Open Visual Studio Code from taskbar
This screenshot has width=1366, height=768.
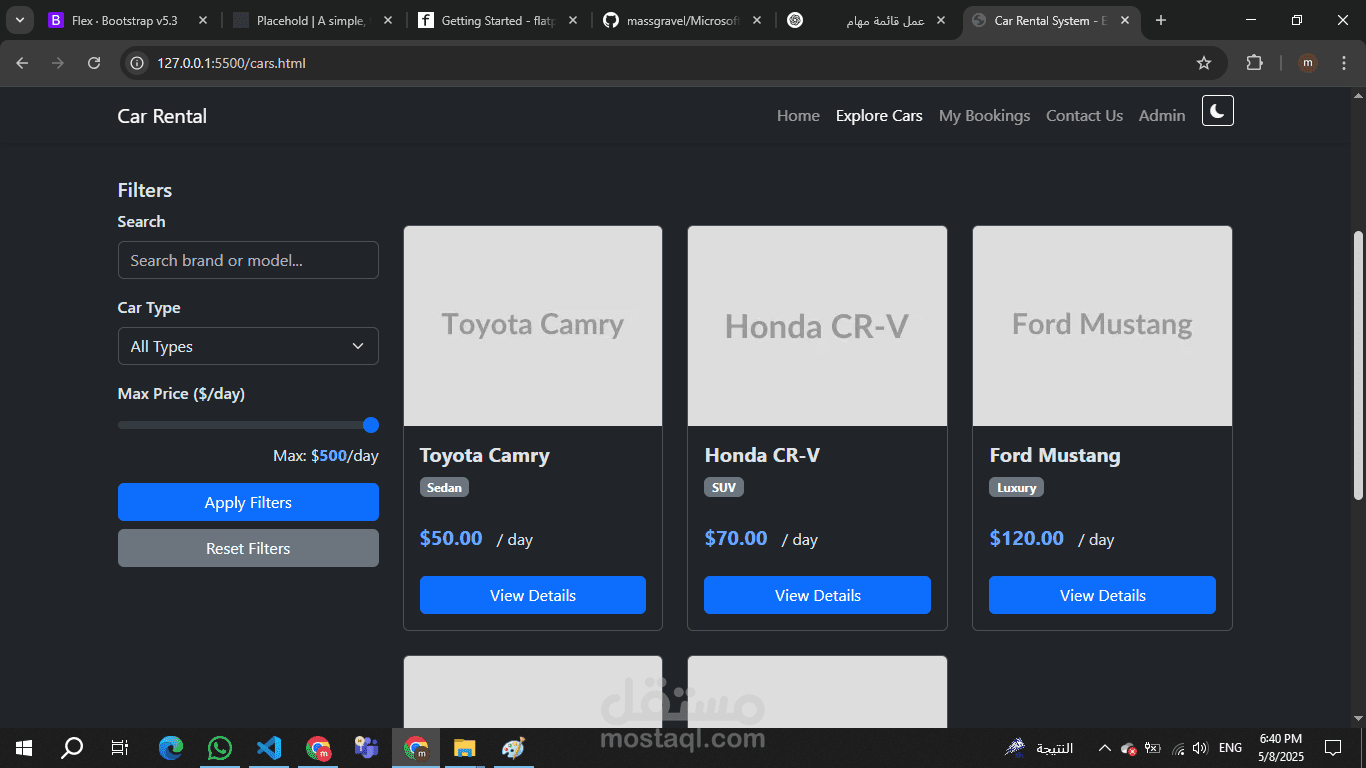click(269, 747)
